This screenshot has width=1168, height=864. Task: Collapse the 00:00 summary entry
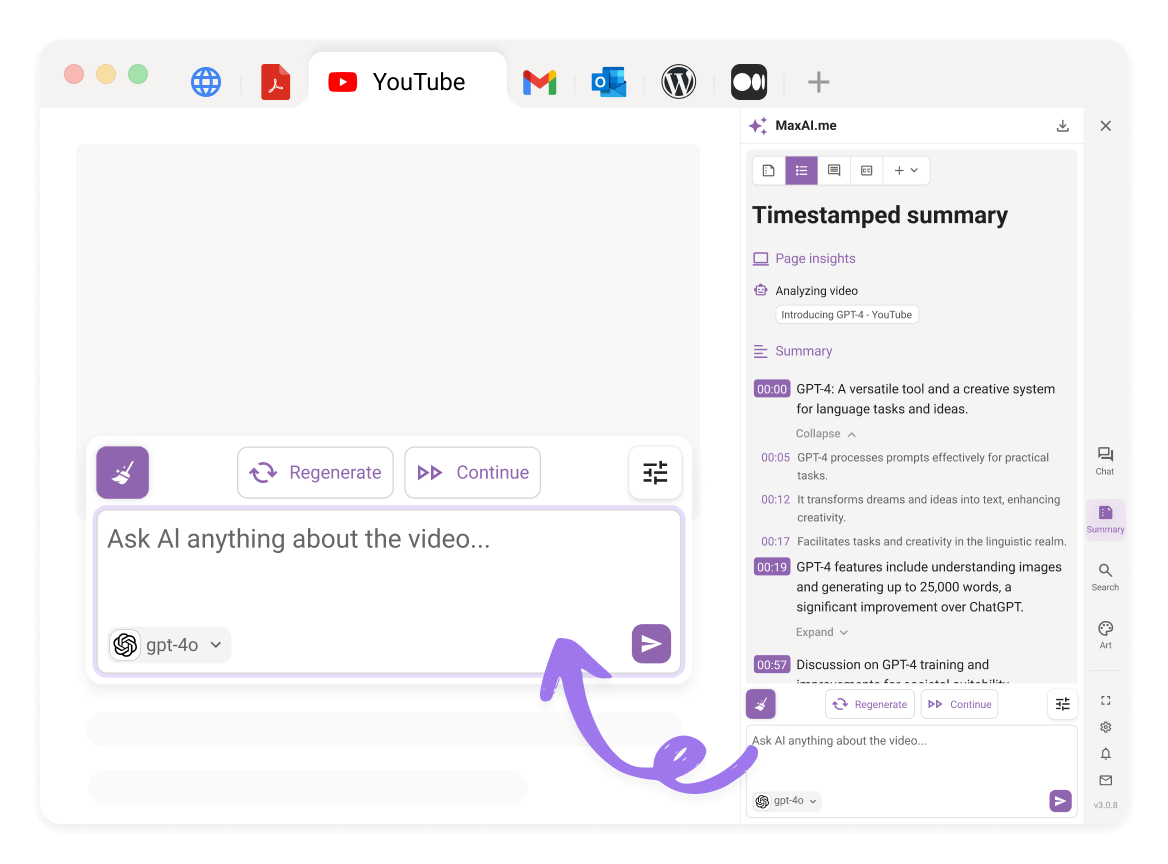tap(818, 433)
